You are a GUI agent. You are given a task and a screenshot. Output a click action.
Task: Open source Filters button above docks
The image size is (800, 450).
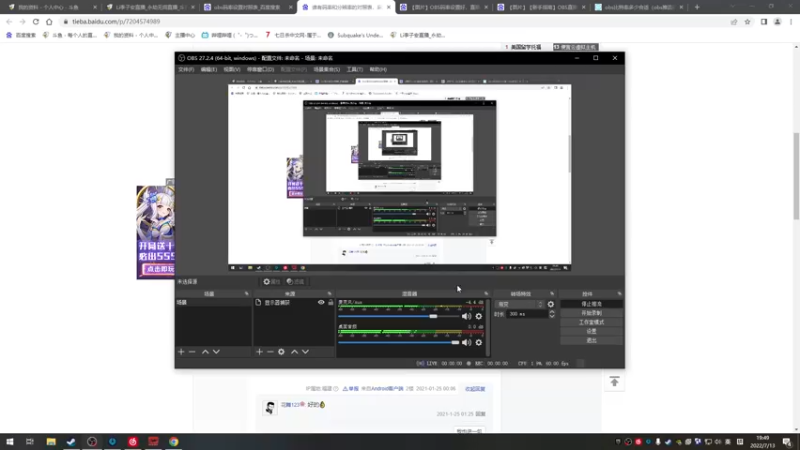click(x=295, y=282)
